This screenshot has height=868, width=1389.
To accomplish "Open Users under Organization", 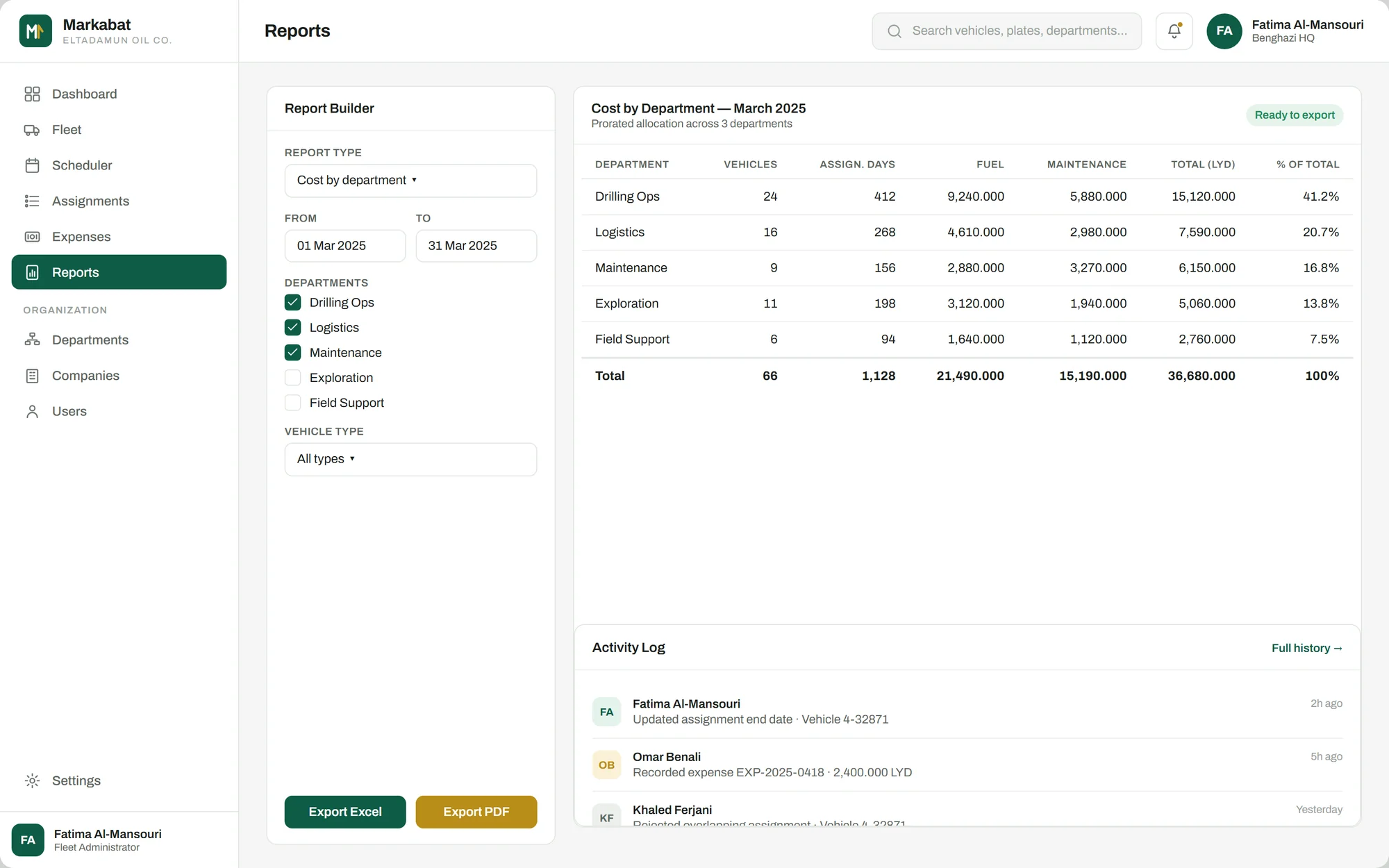I will (x=119, y=411).
